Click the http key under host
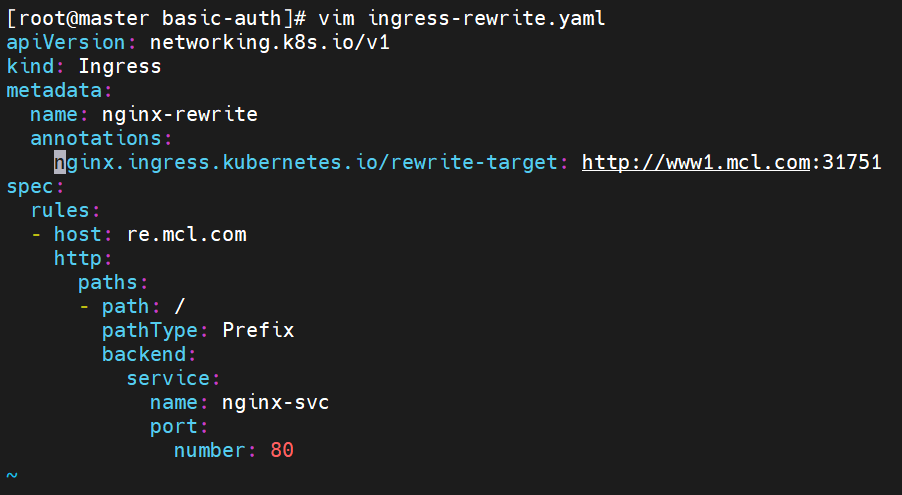 (78, 258)
